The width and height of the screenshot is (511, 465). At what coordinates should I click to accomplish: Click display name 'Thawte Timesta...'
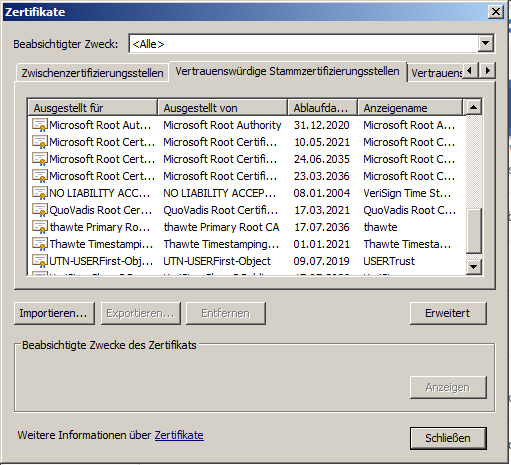coord(407,244)
